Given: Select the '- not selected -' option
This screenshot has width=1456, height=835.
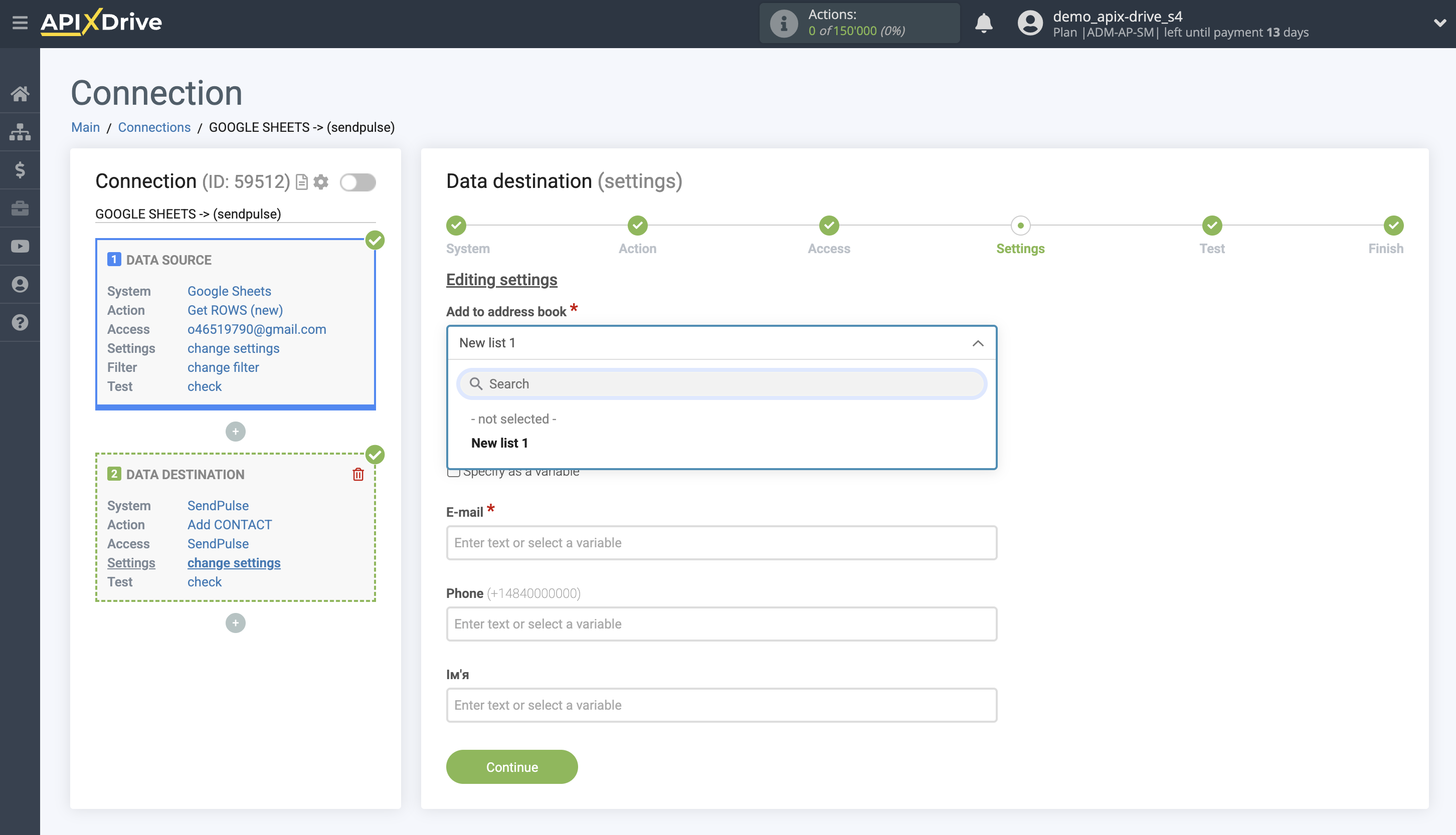Looking at the screenshot, I should (513, 419).
